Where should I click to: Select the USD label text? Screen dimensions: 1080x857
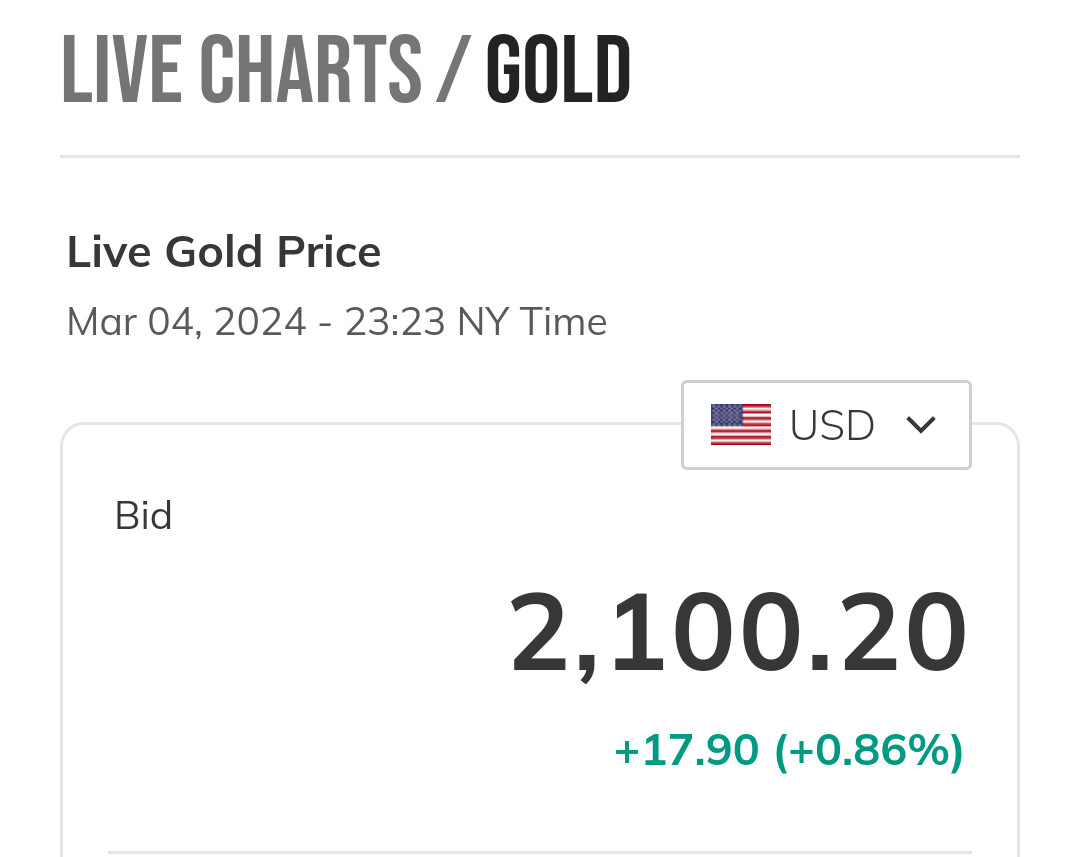pyautogui.click(x=832, y=425)
